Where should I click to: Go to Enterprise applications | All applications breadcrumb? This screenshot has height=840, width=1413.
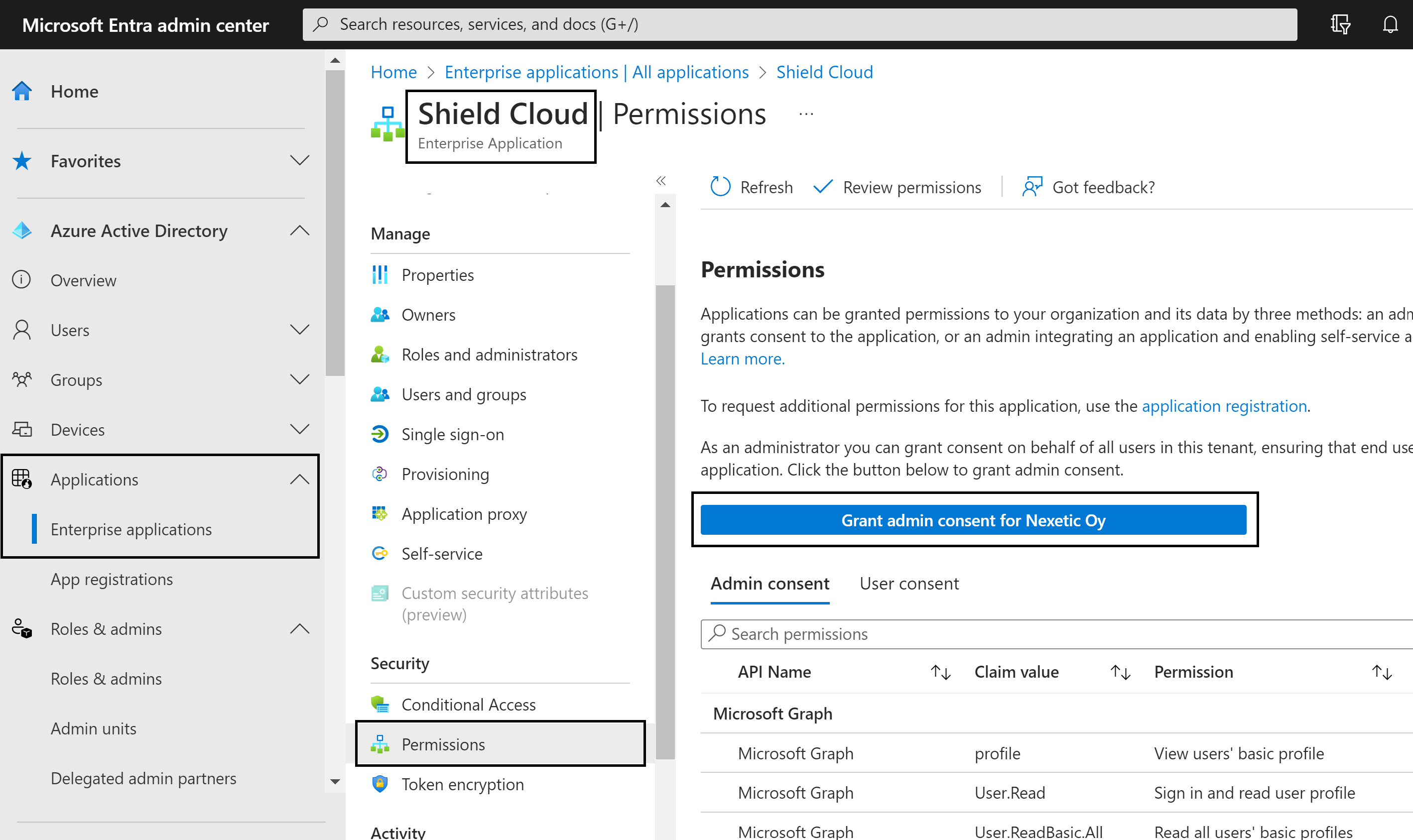[x=596, y=72]
